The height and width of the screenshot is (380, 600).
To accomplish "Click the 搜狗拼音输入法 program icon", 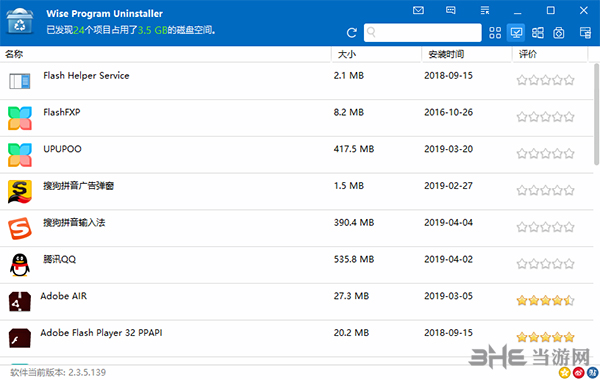I will pos(20,228).
